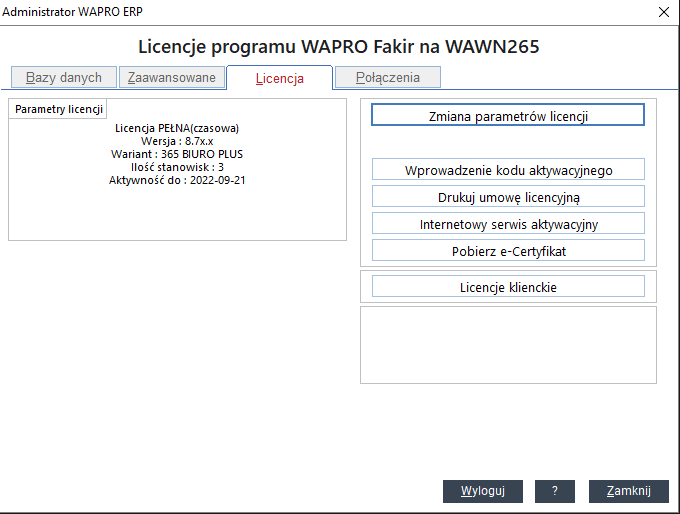The height and width of the screenshot is (514, 680).
Task: Open the Zaawansowane tab
Action: click(x=172, y=77)
